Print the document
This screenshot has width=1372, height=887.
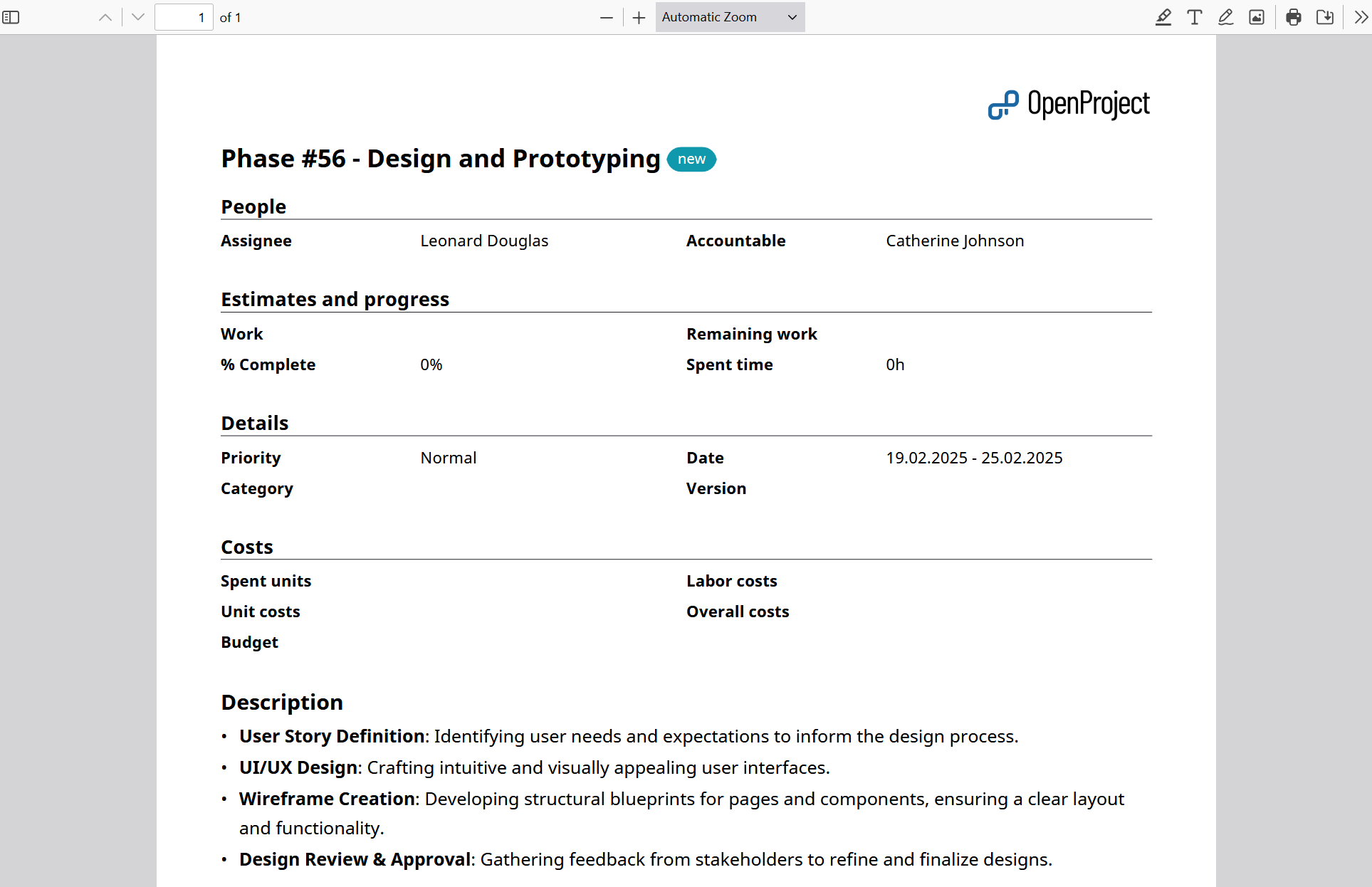click(x=1294, y=17)
